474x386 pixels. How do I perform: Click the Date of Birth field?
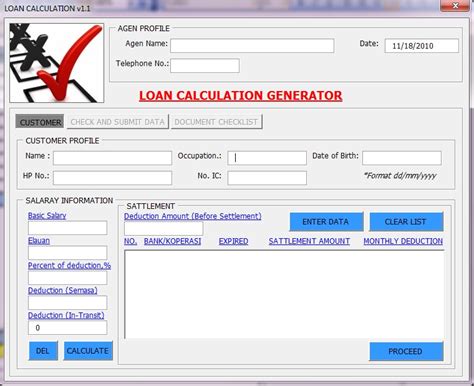click(402, 158)
